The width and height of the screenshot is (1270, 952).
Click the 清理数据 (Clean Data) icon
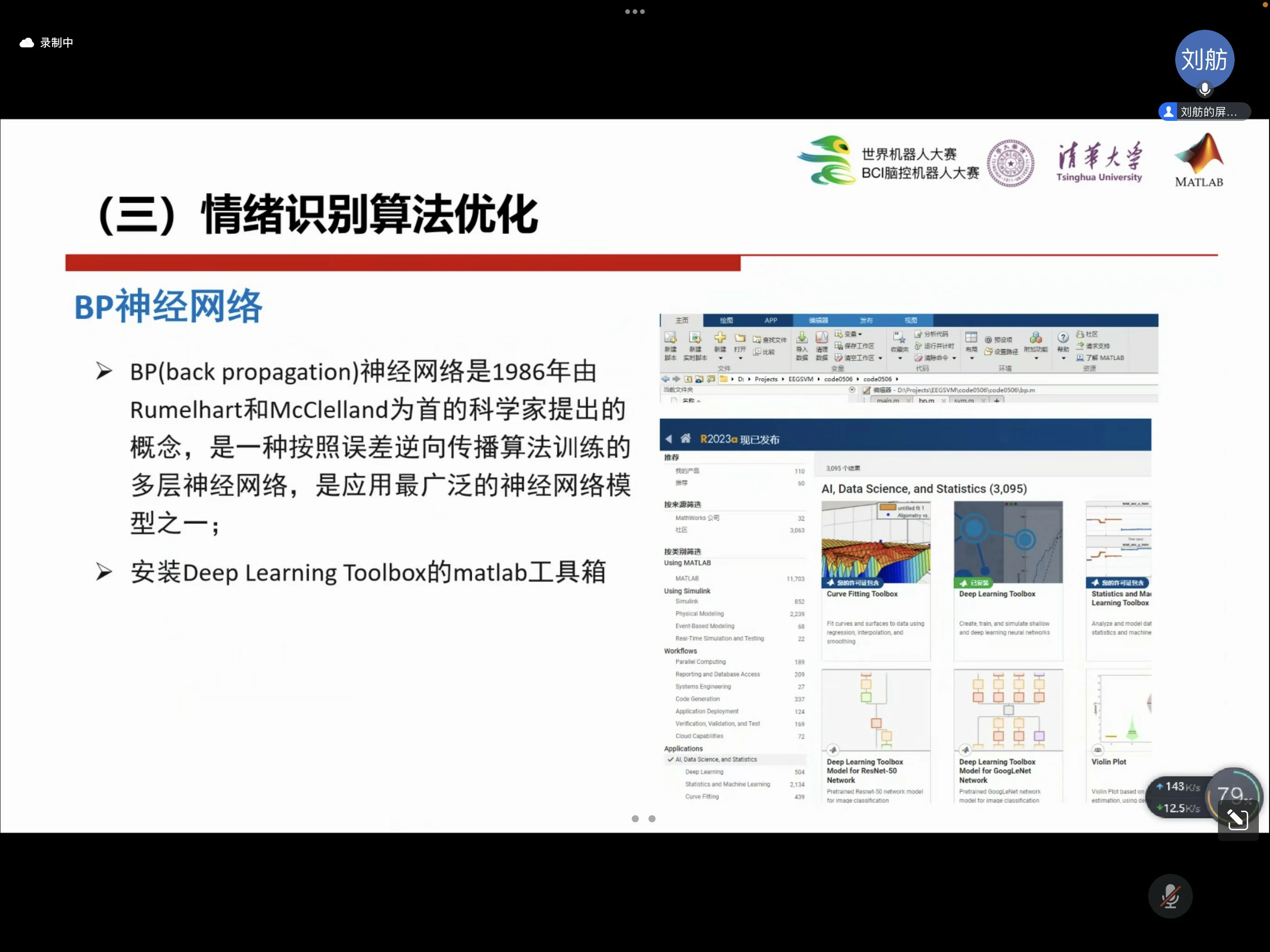click(x=821, y=338)
